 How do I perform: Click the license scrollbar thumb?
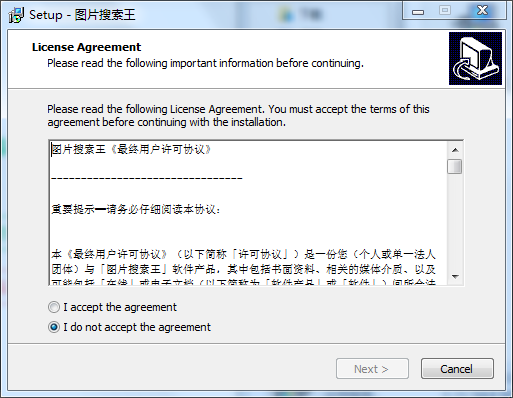pyautogui.click(x=455, y=166)
